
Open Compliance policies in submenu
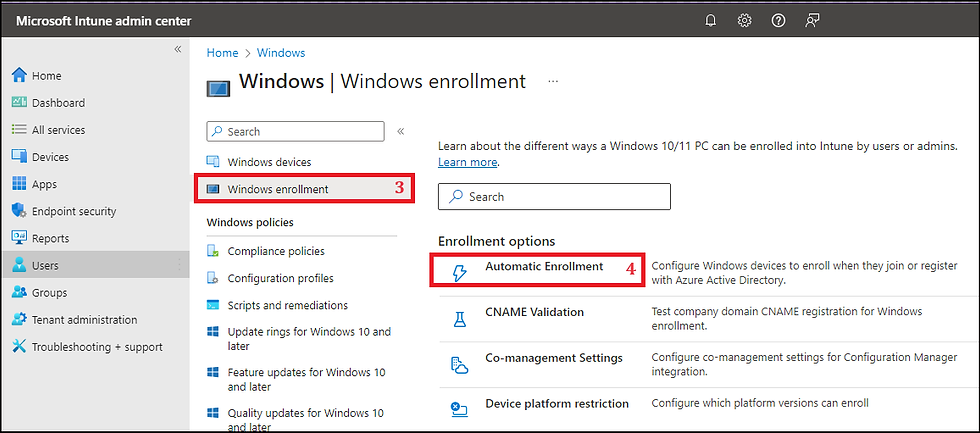click(x=276, y=251)
